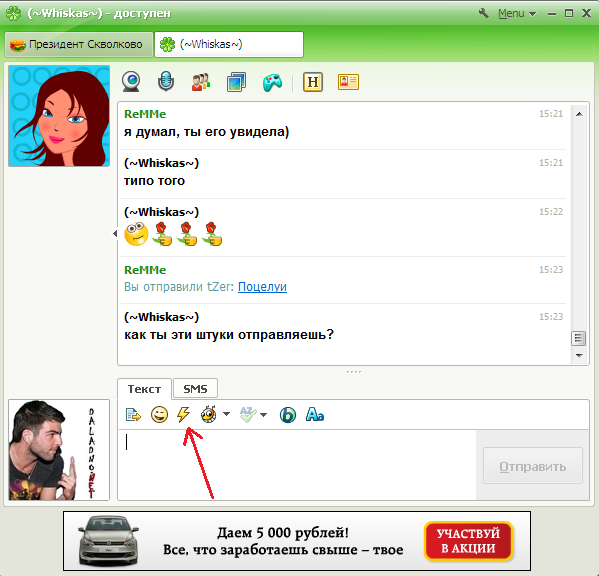
Task: Click the scrollbar down arrow in chat history
Action: 579,356
